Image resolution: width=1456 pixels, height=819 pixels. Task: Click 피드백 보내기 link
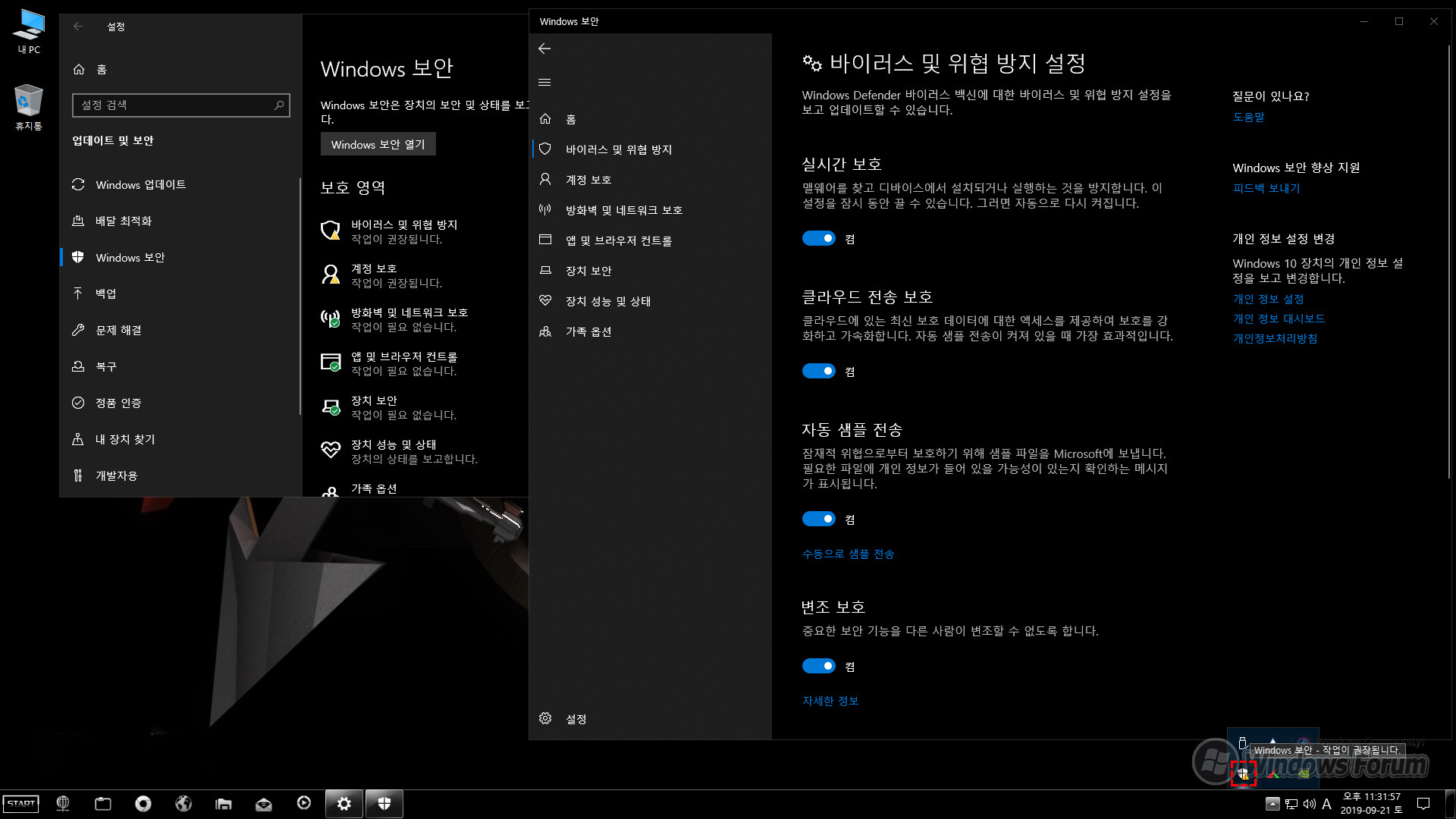[x=1266, y=188]
